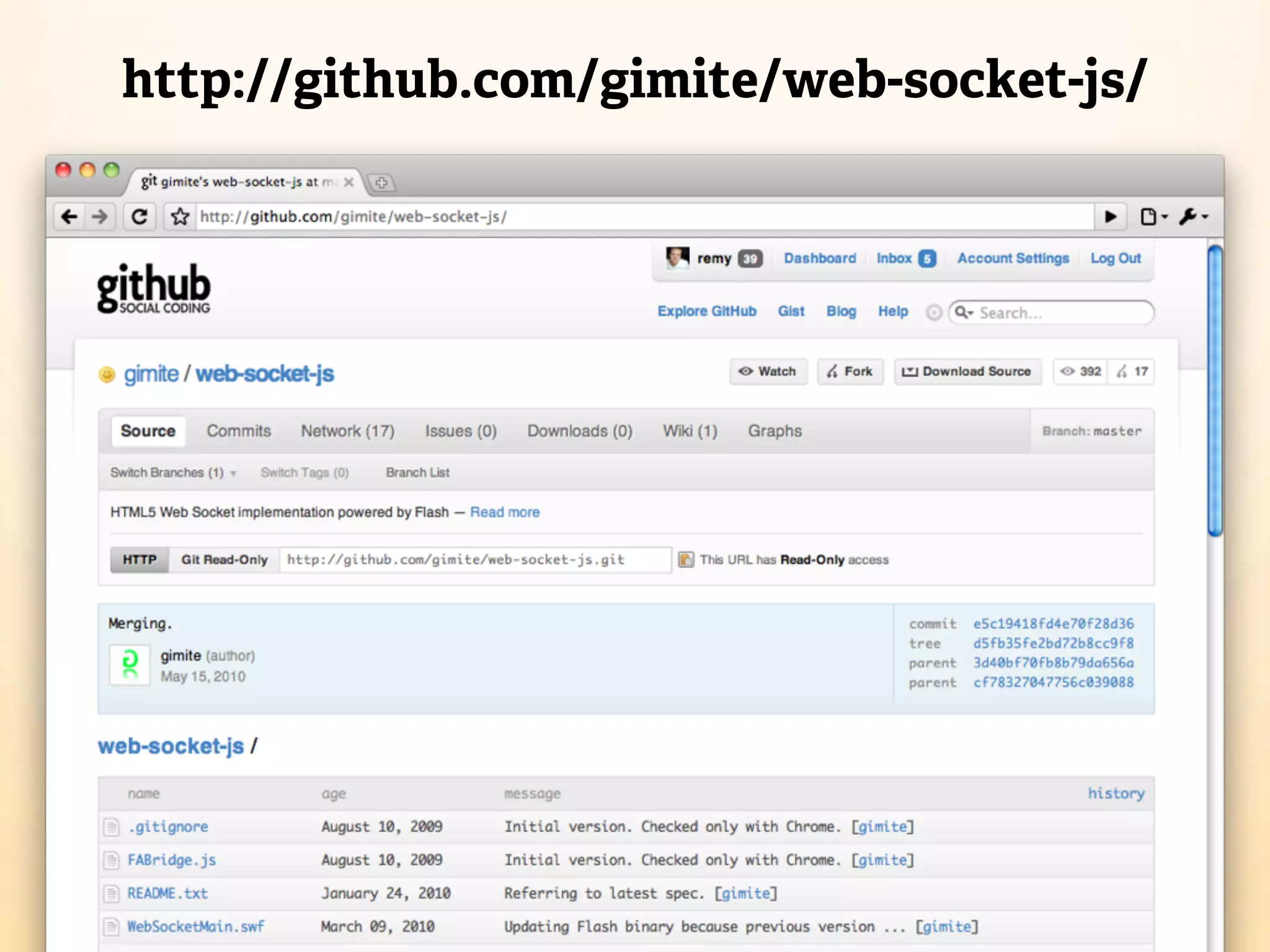Click the go arrow beside address bar
1270x952 pixels.
click(1111, 217)
